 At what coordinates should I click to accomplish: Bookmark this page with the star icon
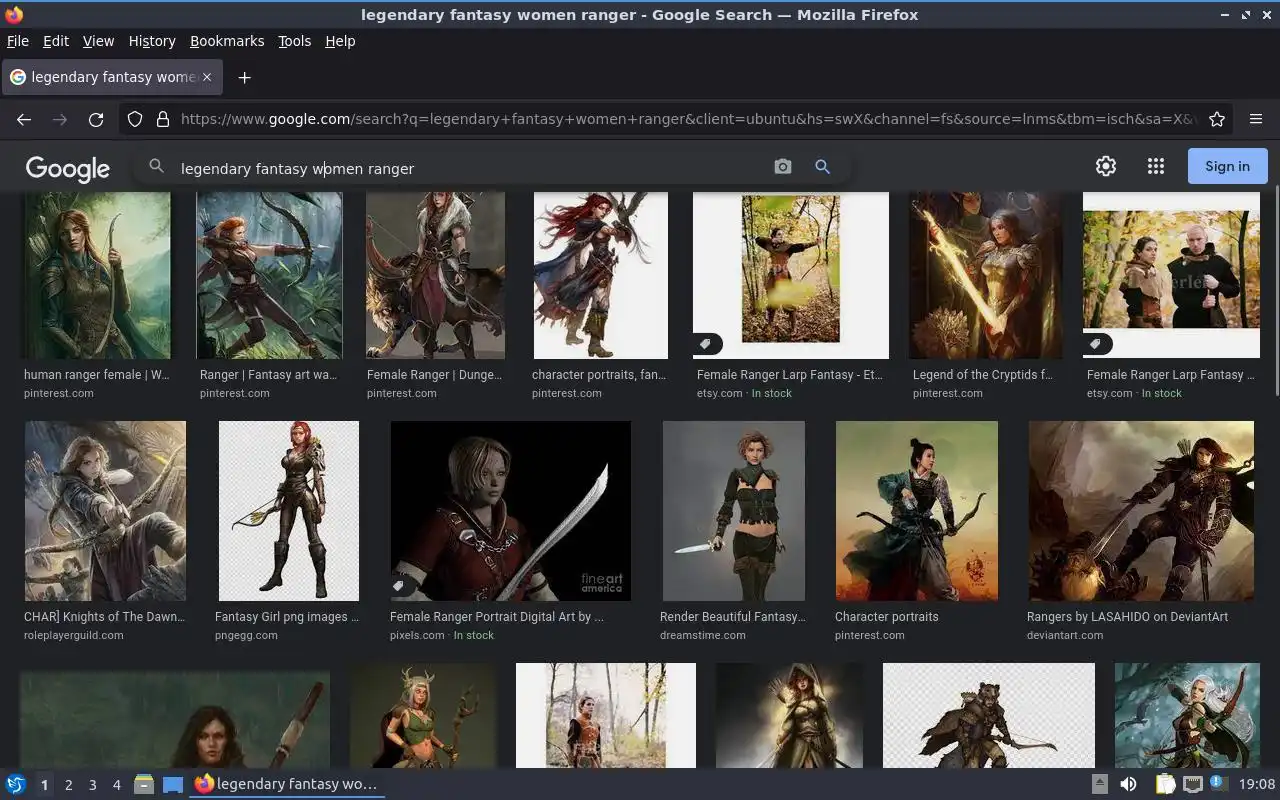point(1217,119)
